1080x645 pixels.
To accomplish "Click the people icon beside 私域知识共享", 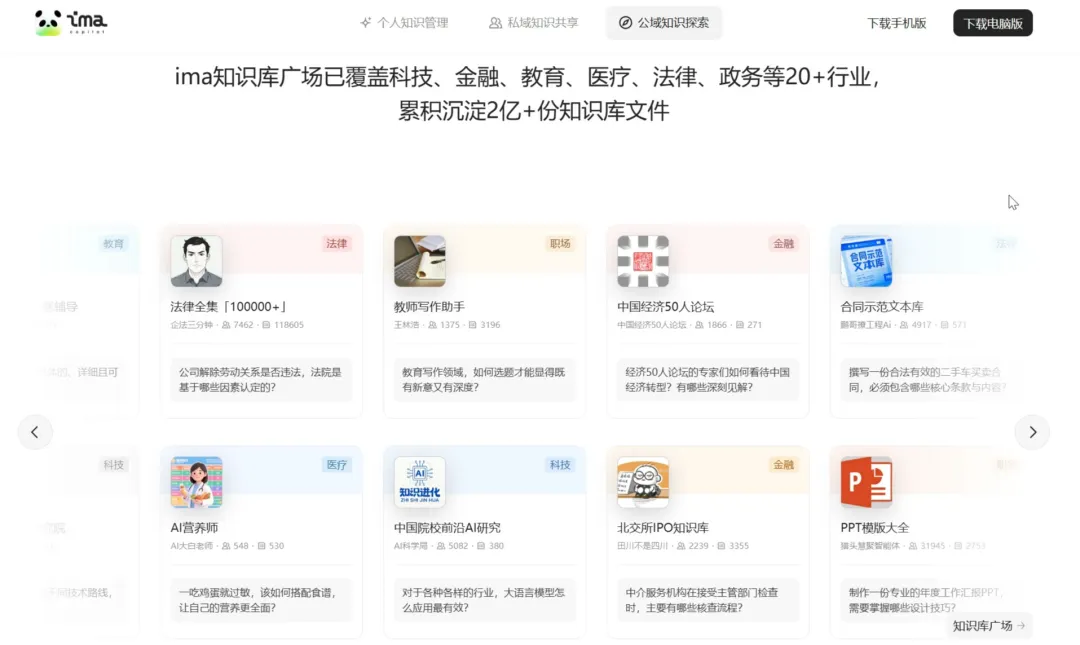I will coord(495,23).
